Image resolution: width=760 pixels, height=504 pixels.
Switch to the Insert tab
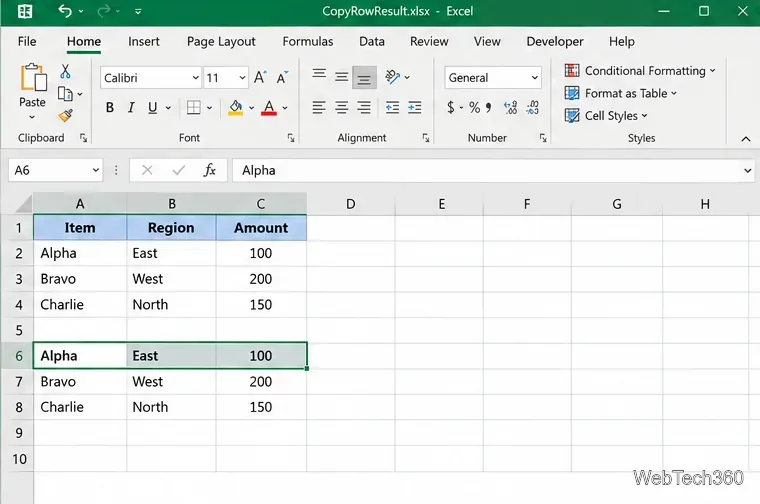pos(143,42)
